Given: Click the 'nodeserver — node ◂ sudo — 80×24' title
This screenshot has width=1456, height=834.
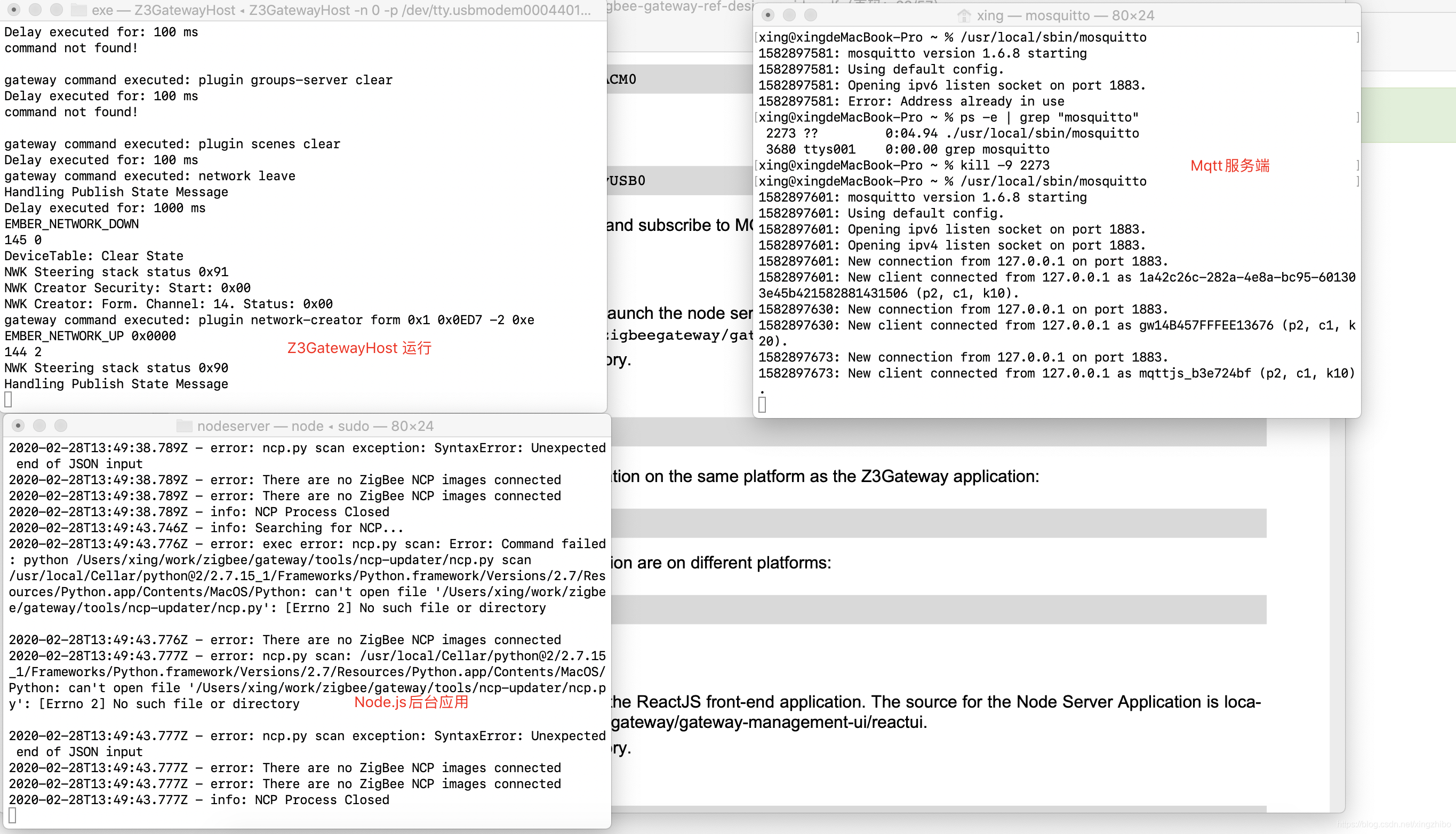Looking at the screenshot, I should pyautogui.click(x=315, y=426).
